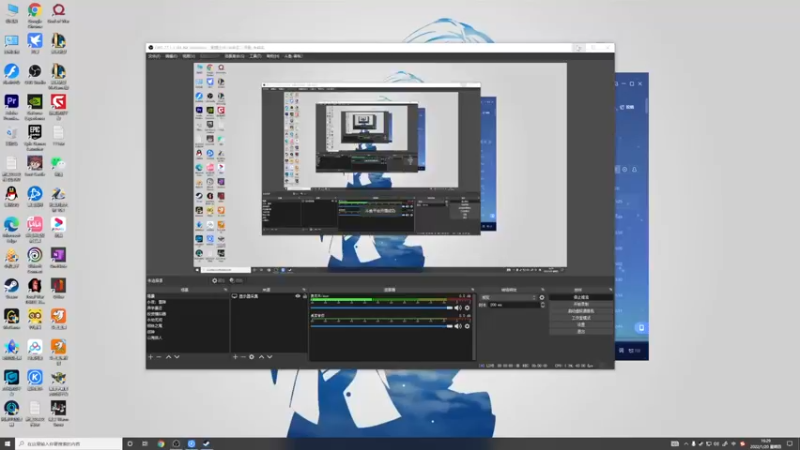Open Ubisoft Connect desktop shortcut

tap(35, 260)
